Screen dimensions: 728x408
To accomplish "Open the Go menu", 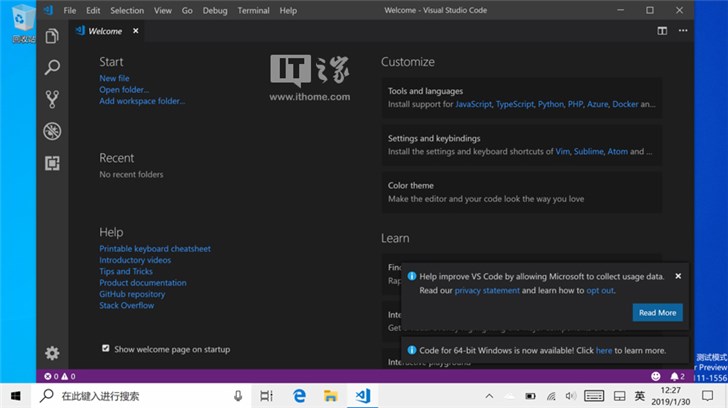I will click(x=187, y=10).
